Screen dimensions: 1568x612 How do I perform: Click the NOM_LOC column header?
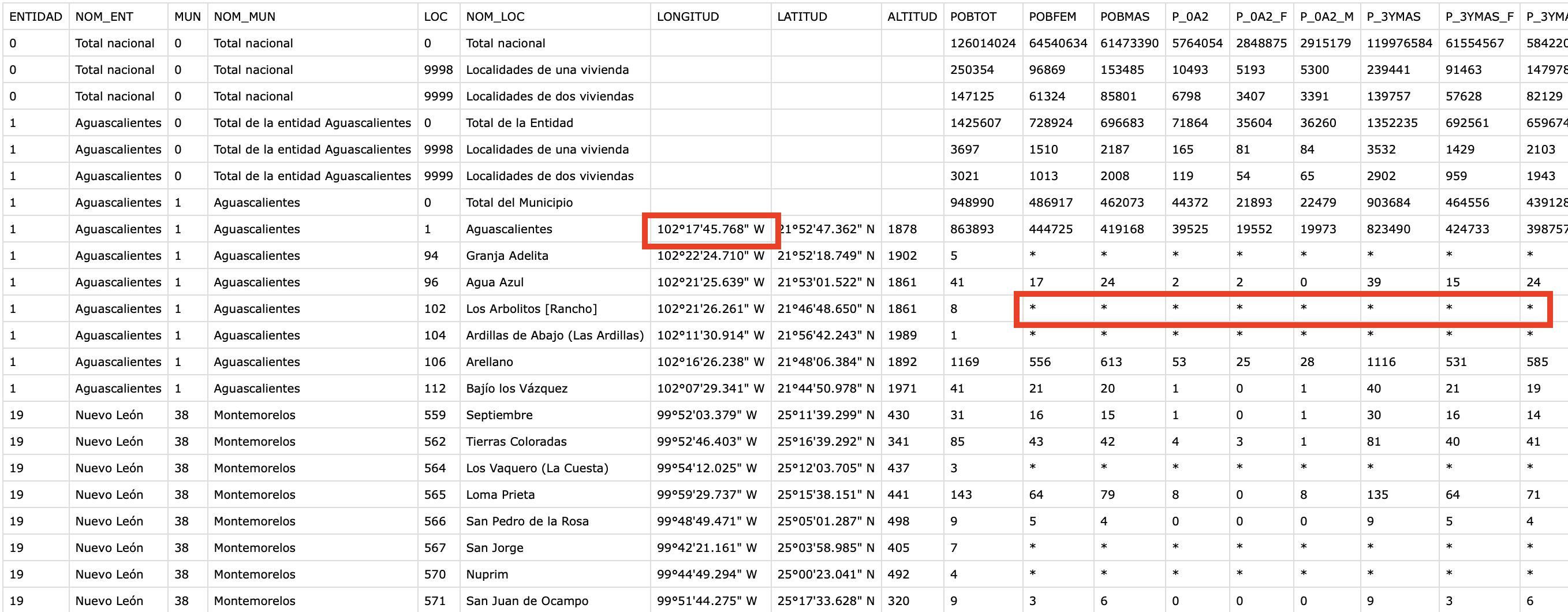pos(495,16)
